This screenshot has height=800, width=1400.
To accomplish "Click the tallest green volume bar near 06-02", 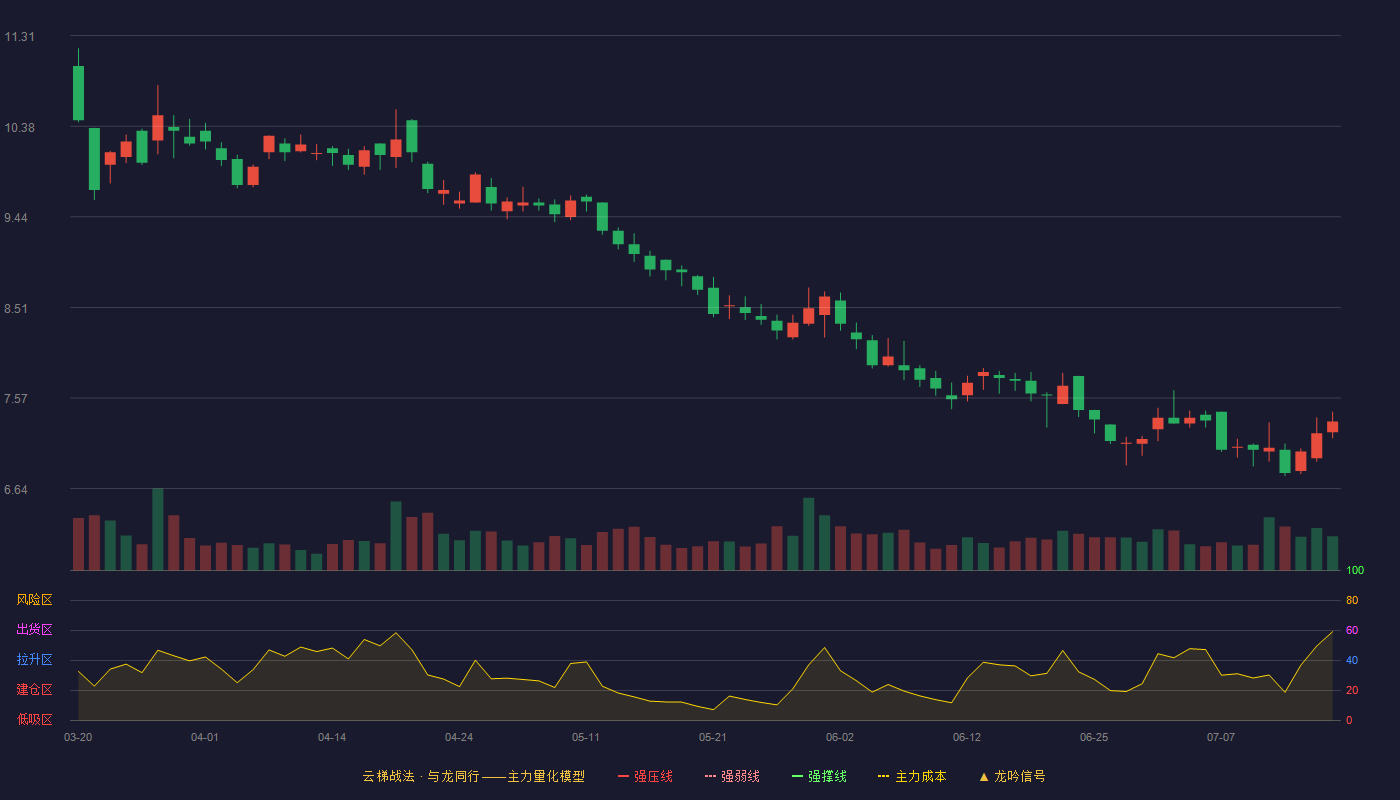I will [x=808, y=534].
